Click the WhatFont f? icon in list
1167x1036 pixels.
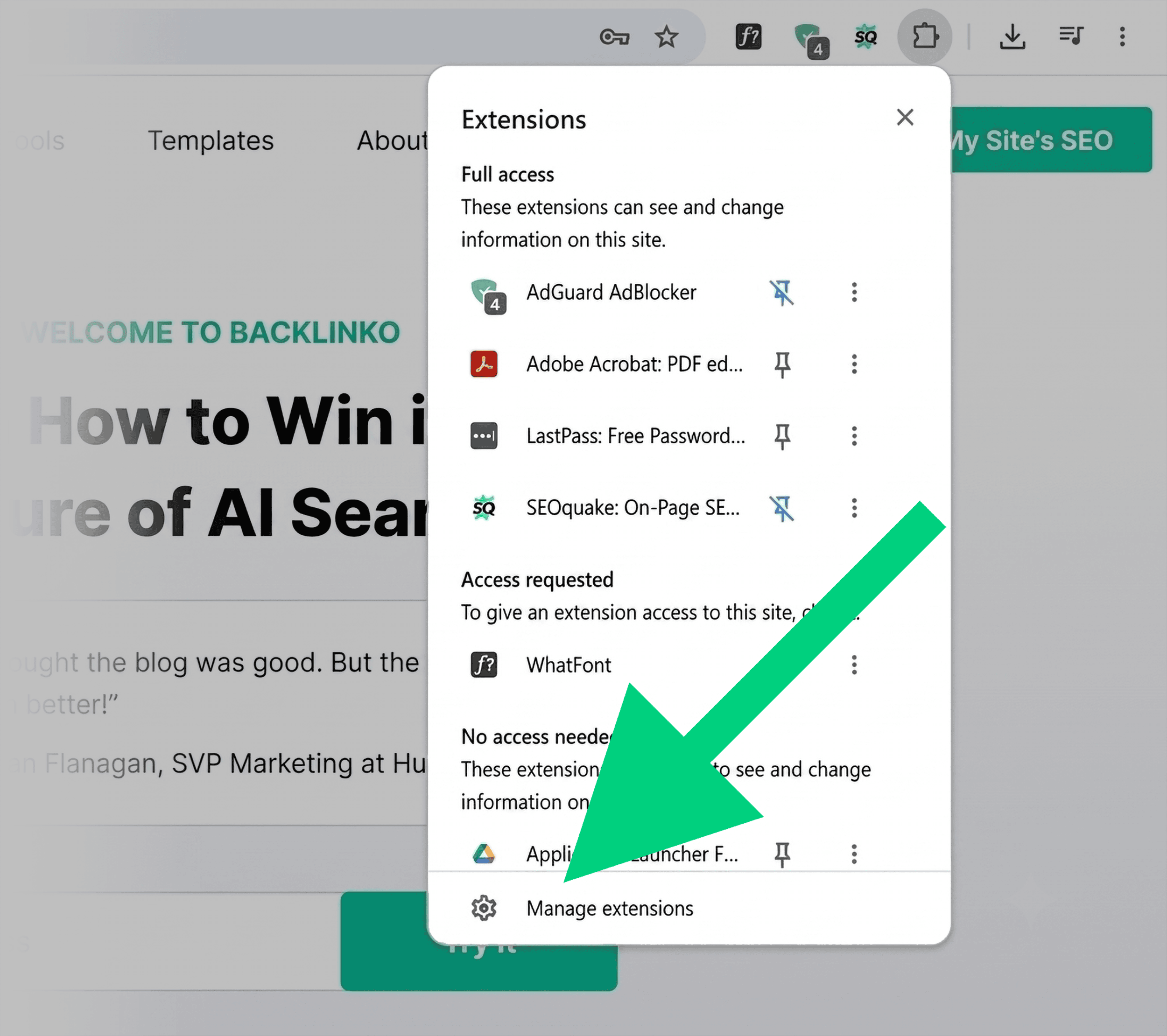(484, 665)
